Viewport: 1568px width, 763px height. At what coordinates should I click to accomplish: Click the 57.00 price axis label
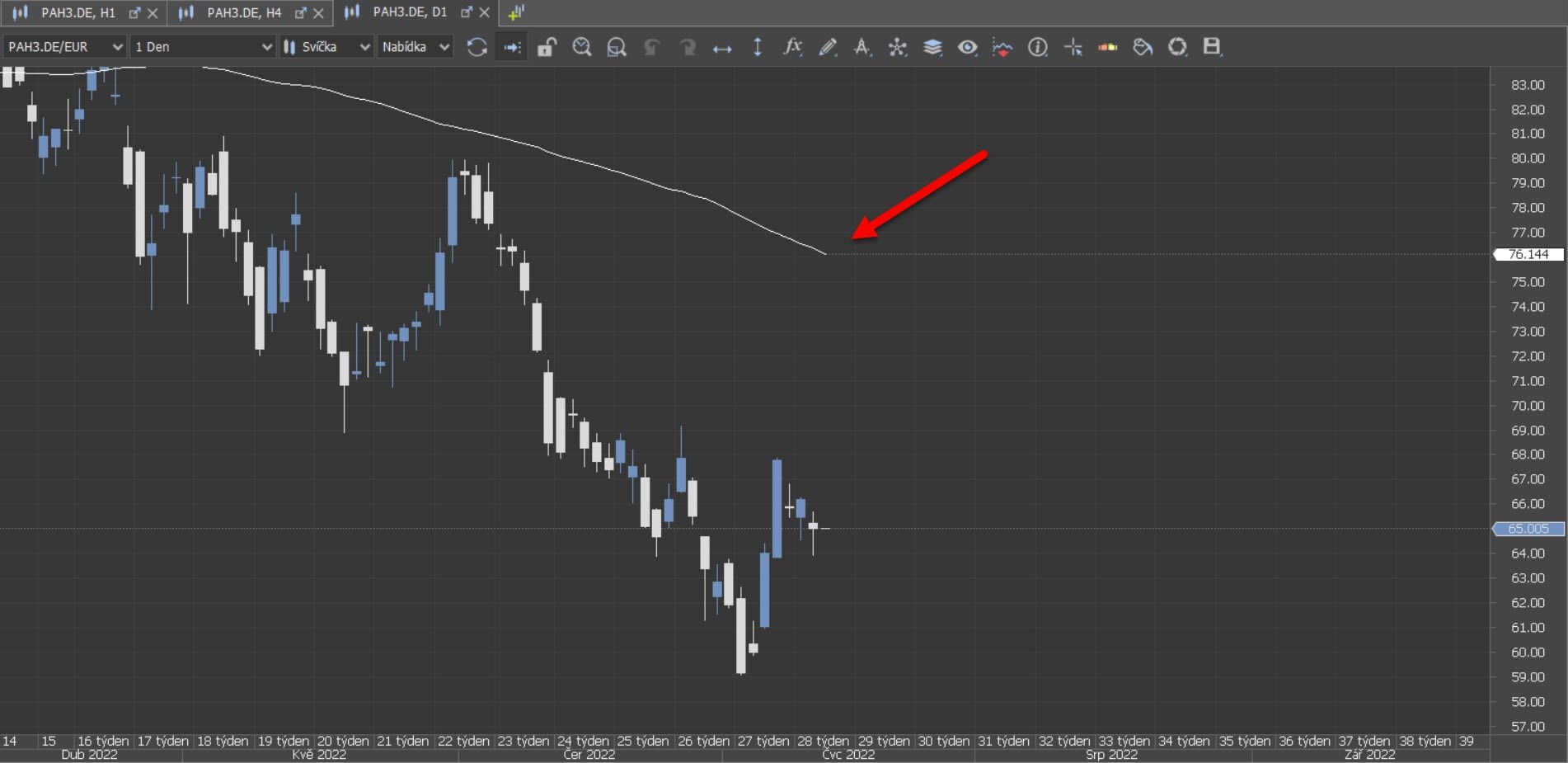(x=1528, y=727)
